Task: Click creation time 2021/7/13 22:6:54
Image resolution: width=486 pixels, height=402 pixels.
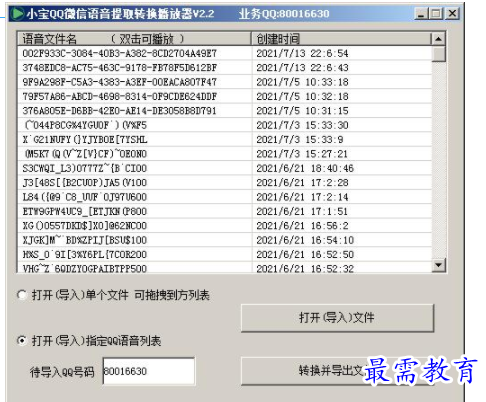Action: pyautogui.click(x=302, y=53)
